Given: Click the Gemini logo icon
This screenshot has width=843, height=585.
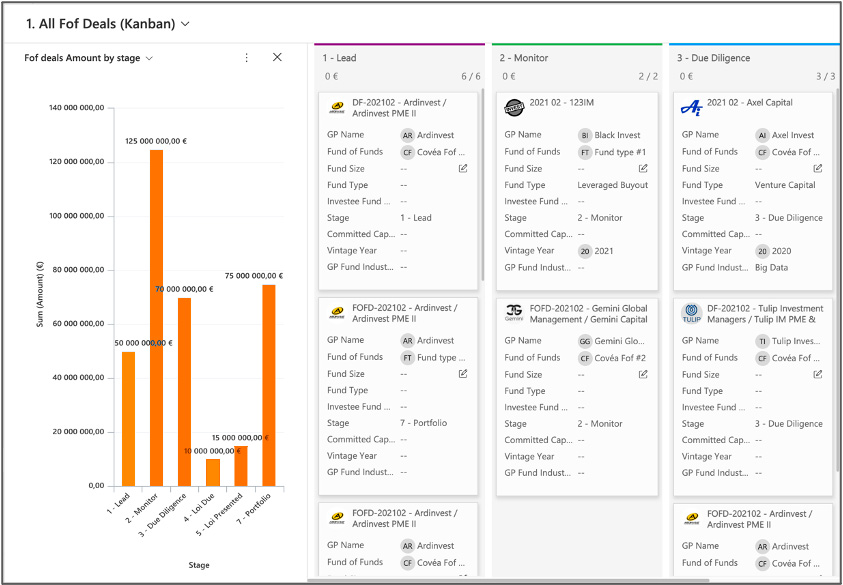Looking at the screenshot, I should pos(514,312).
